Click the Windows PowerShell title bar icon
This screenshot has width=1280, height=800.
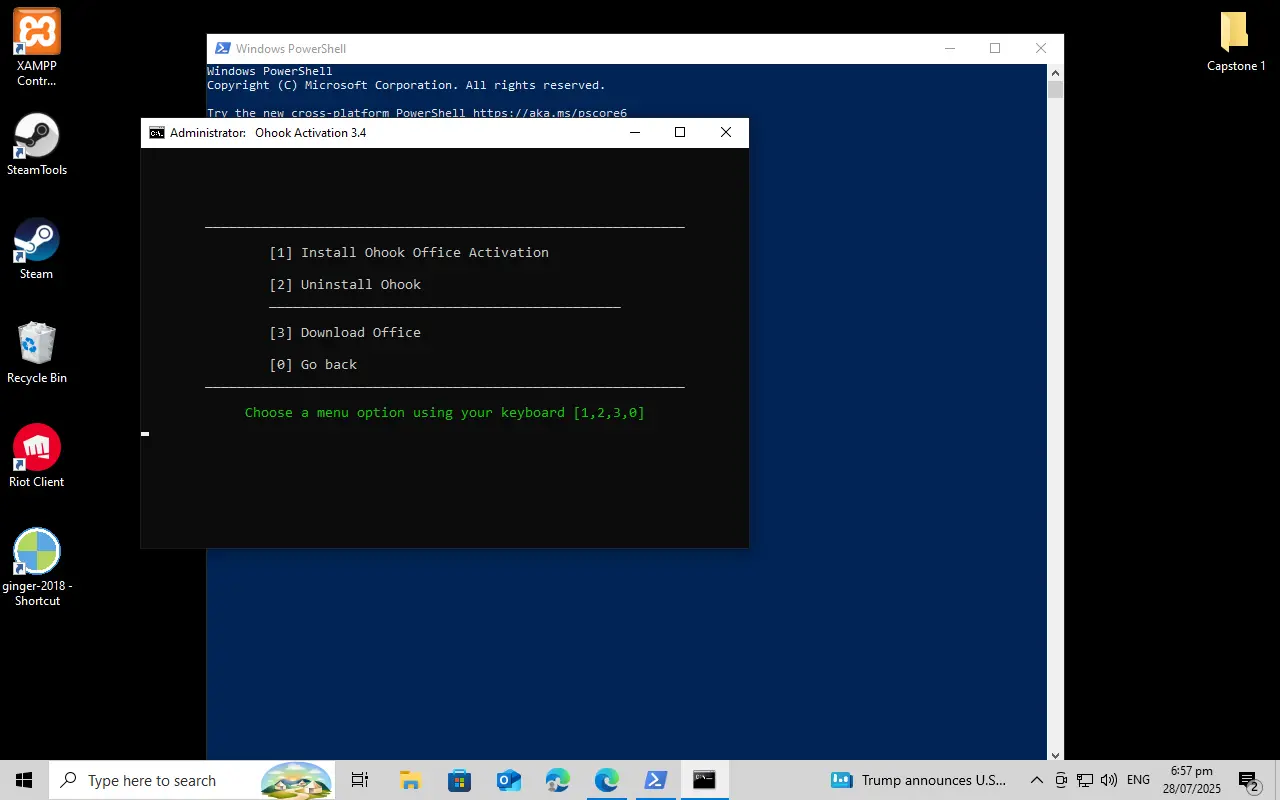[223, 49]
